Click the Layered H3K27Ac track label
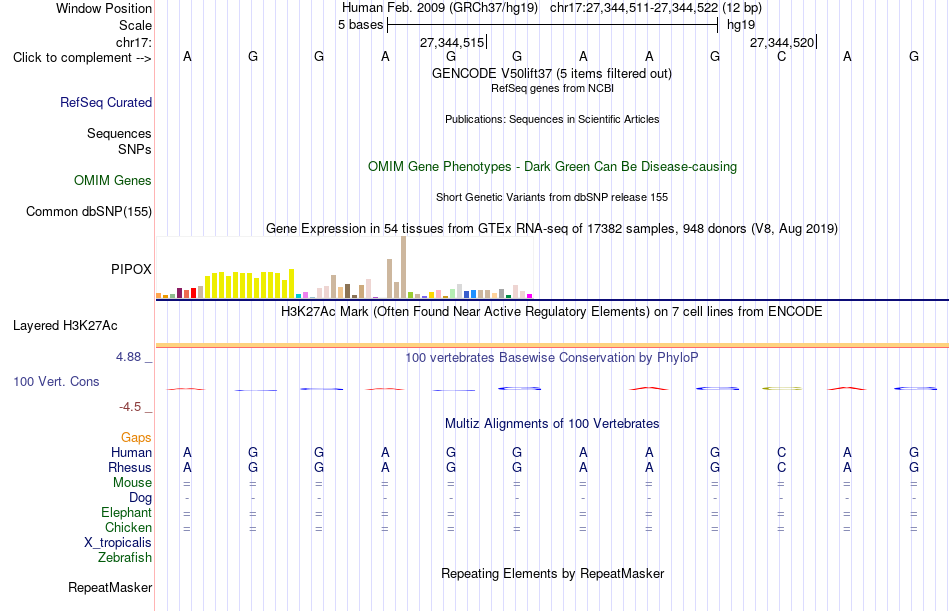 point(65,326)
